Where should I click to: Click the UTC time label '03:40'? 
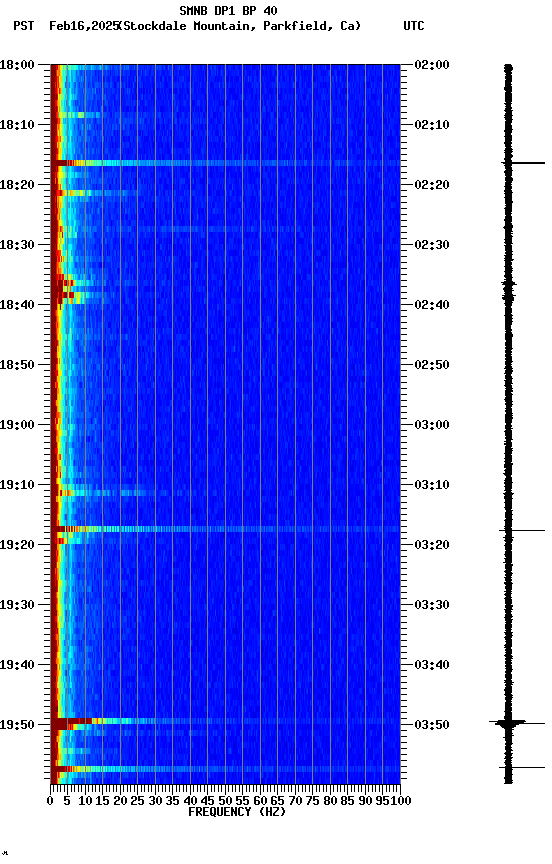pos(432,665)
